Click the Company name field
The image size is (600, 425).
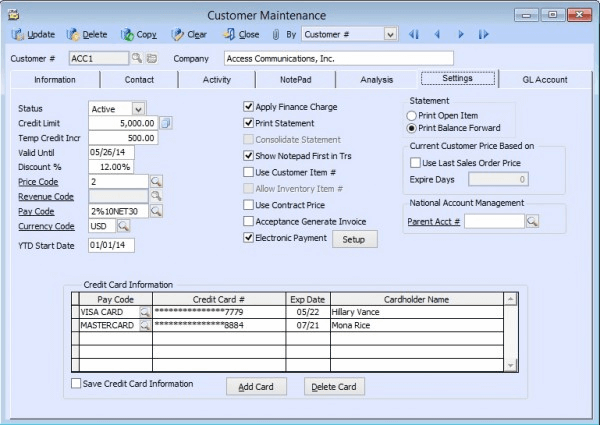click(x=339, y=59)
